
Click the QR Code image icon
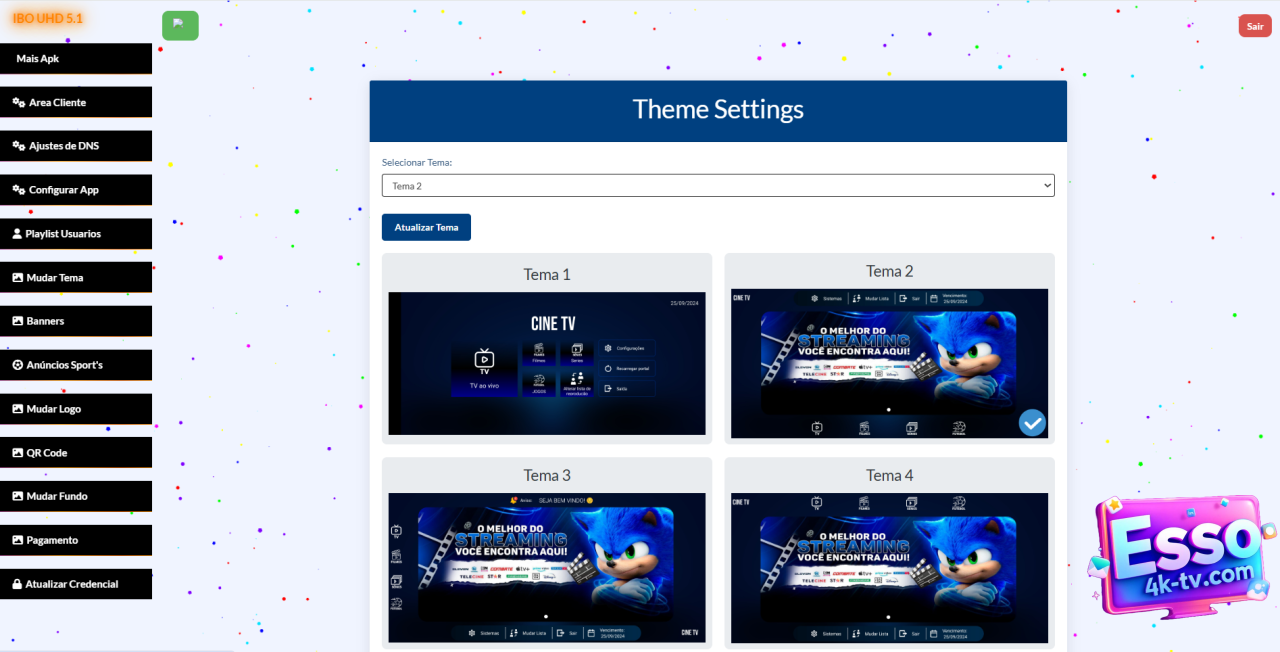[17, 453]
